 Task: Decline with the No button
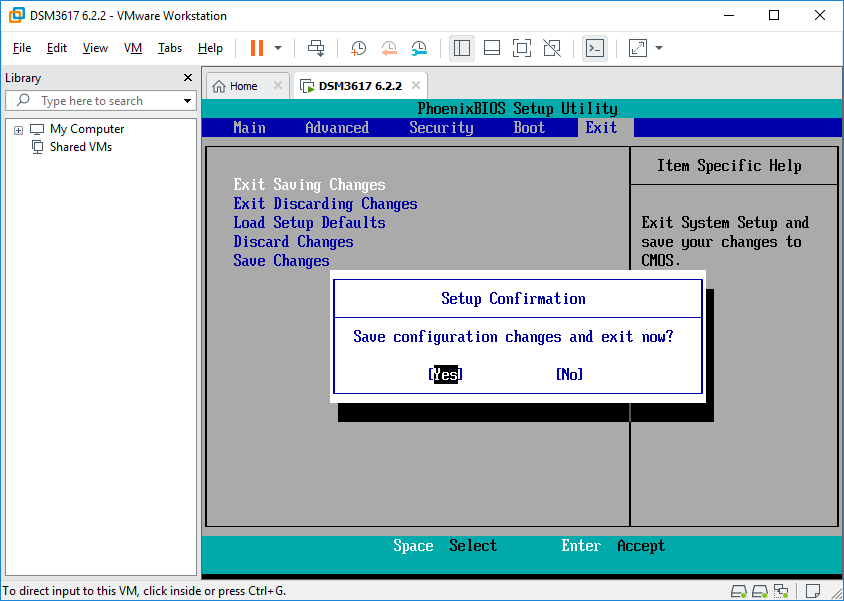pos(569,374)
